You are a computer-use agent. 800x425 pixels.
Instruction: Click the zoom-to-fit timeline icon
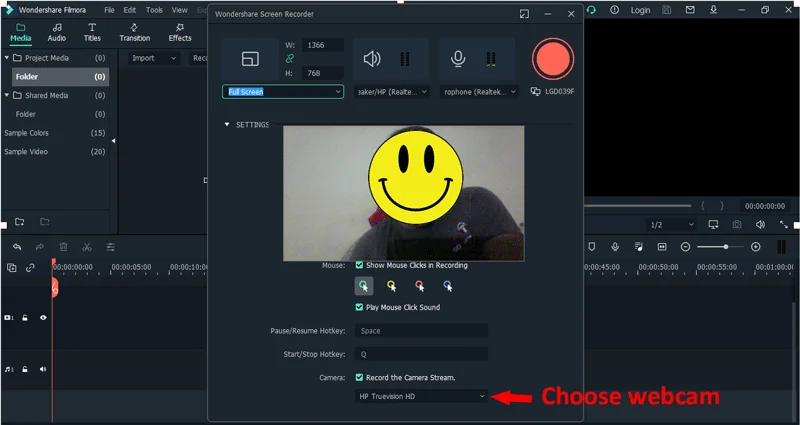(x=662, y=246)
